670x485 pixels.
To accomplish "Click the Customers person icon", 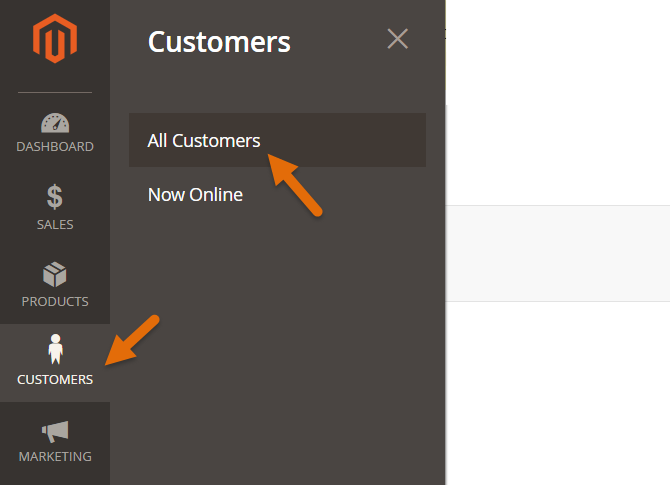I will coord(55,351).
